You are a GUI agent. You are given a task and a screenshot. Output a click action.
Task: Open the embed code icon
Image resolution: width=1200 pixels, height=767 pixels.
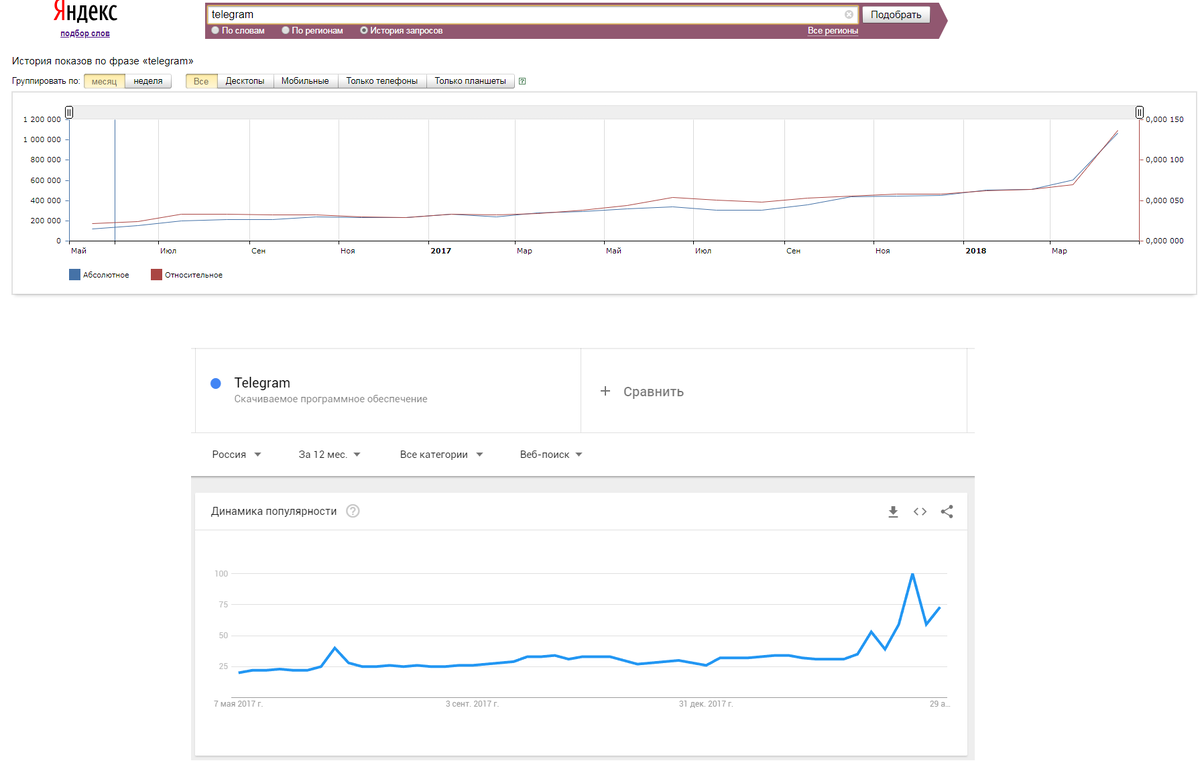pyautogui.click(x=920, y=512)
